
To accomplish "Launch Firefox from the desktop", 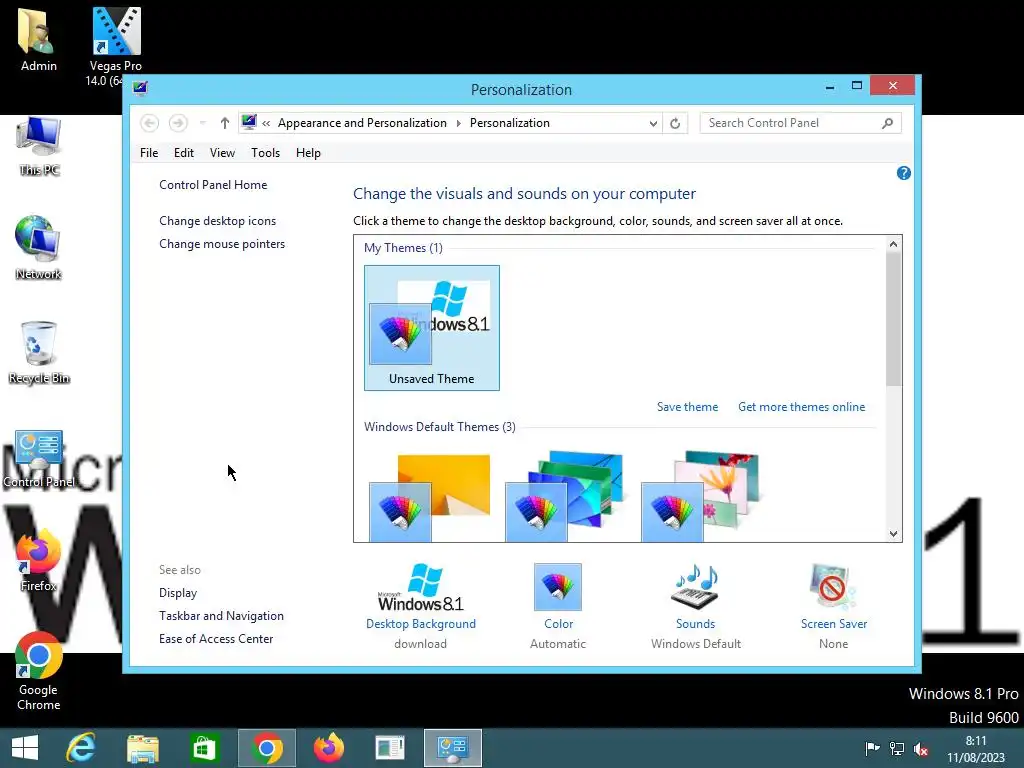I will 39,560.
